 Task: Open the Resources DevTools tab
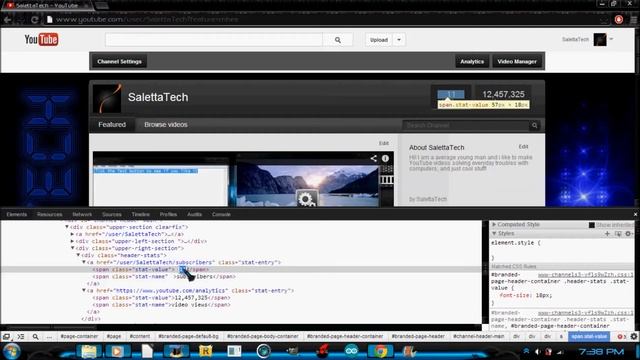point(49,214)
